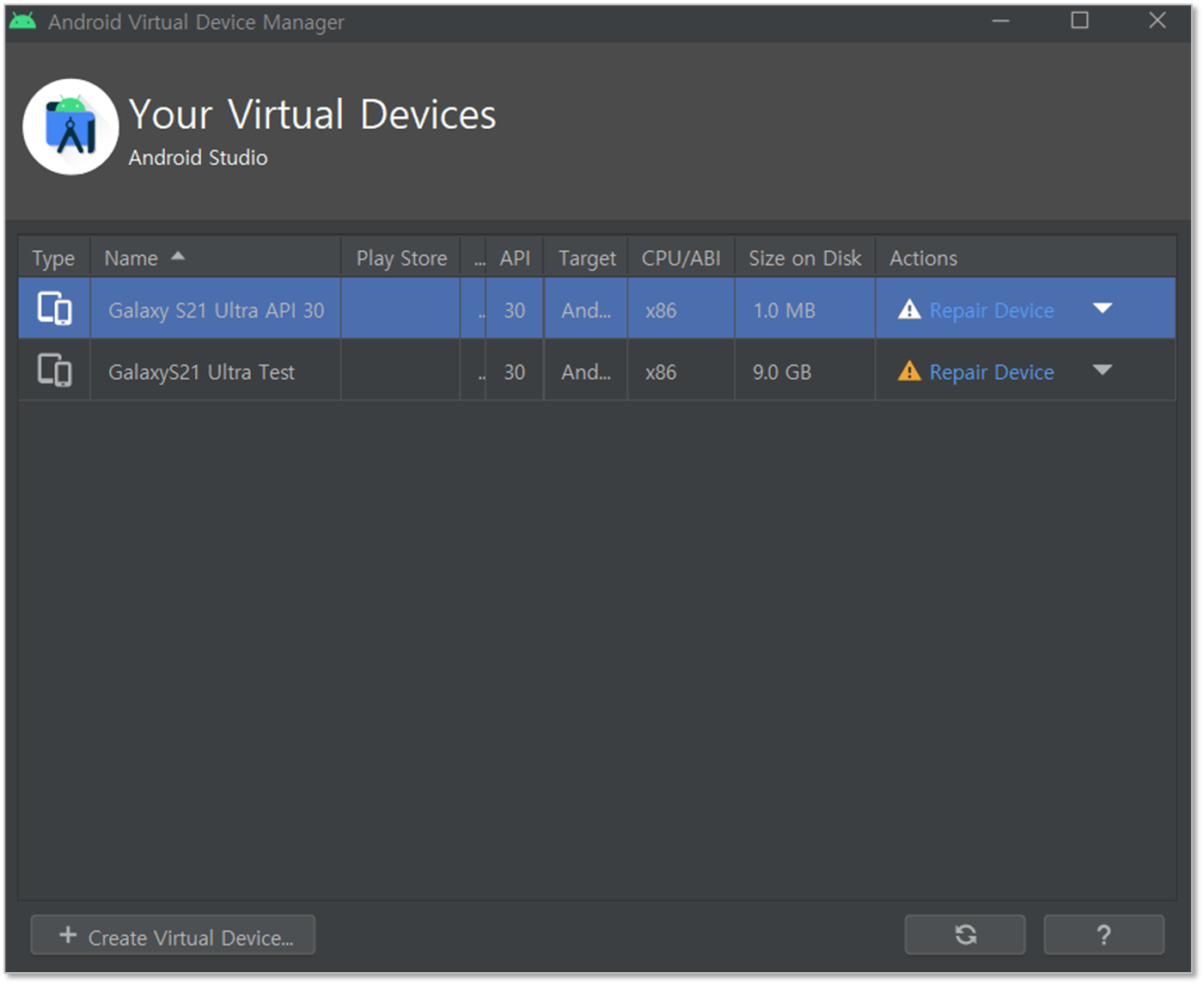Close the Android Virtual Device Manager window
The image size is (1204, 985).
[1158, 21]
